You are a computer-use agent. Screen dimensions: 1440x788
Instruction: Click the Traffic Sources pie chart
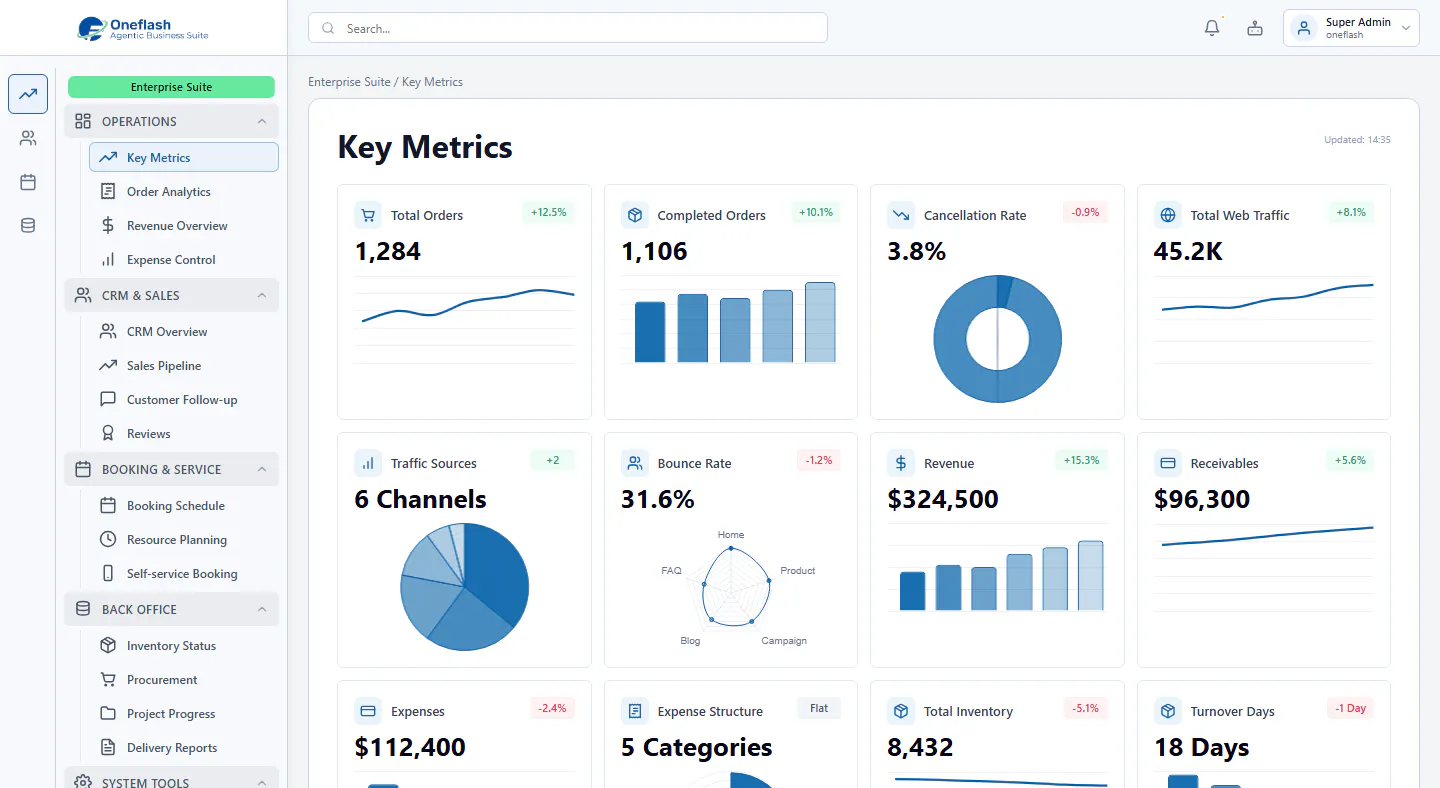coord(464,587)
